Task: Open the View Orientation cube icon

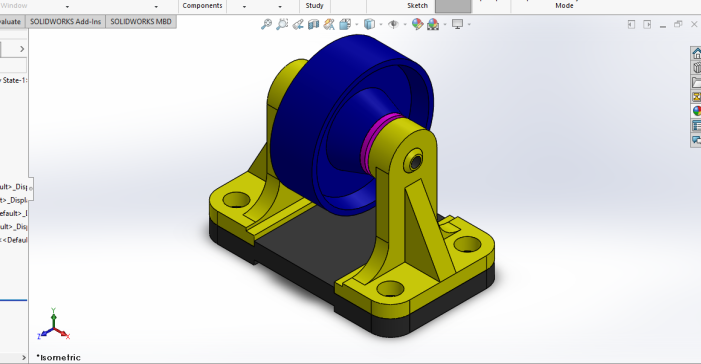Action: (x=345, y=24)
